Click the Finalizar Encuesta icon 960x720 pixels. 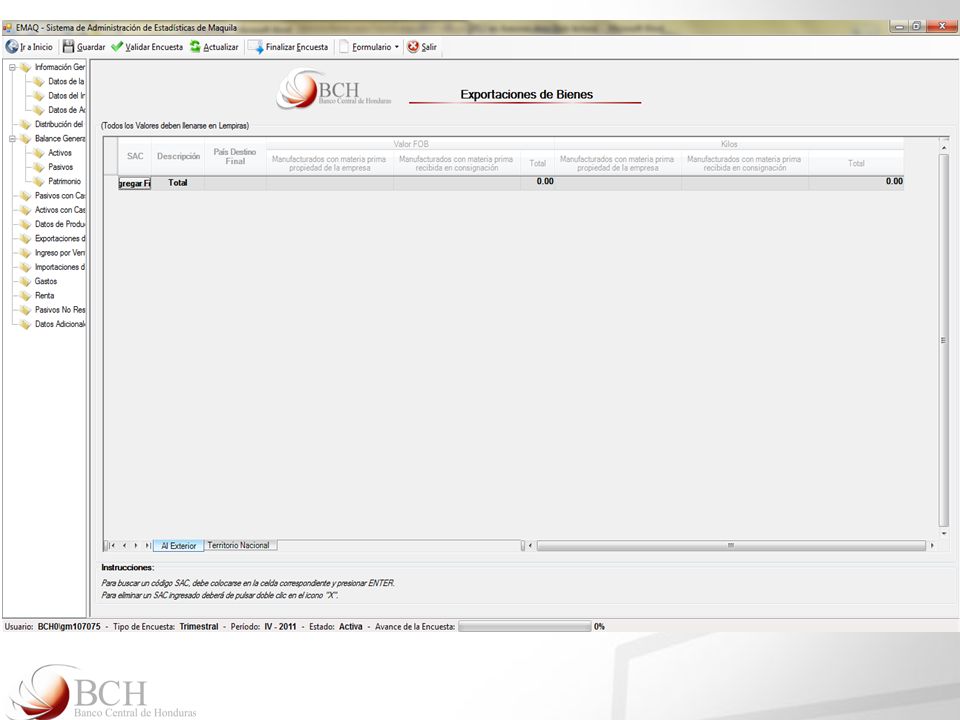pos(256,47)
